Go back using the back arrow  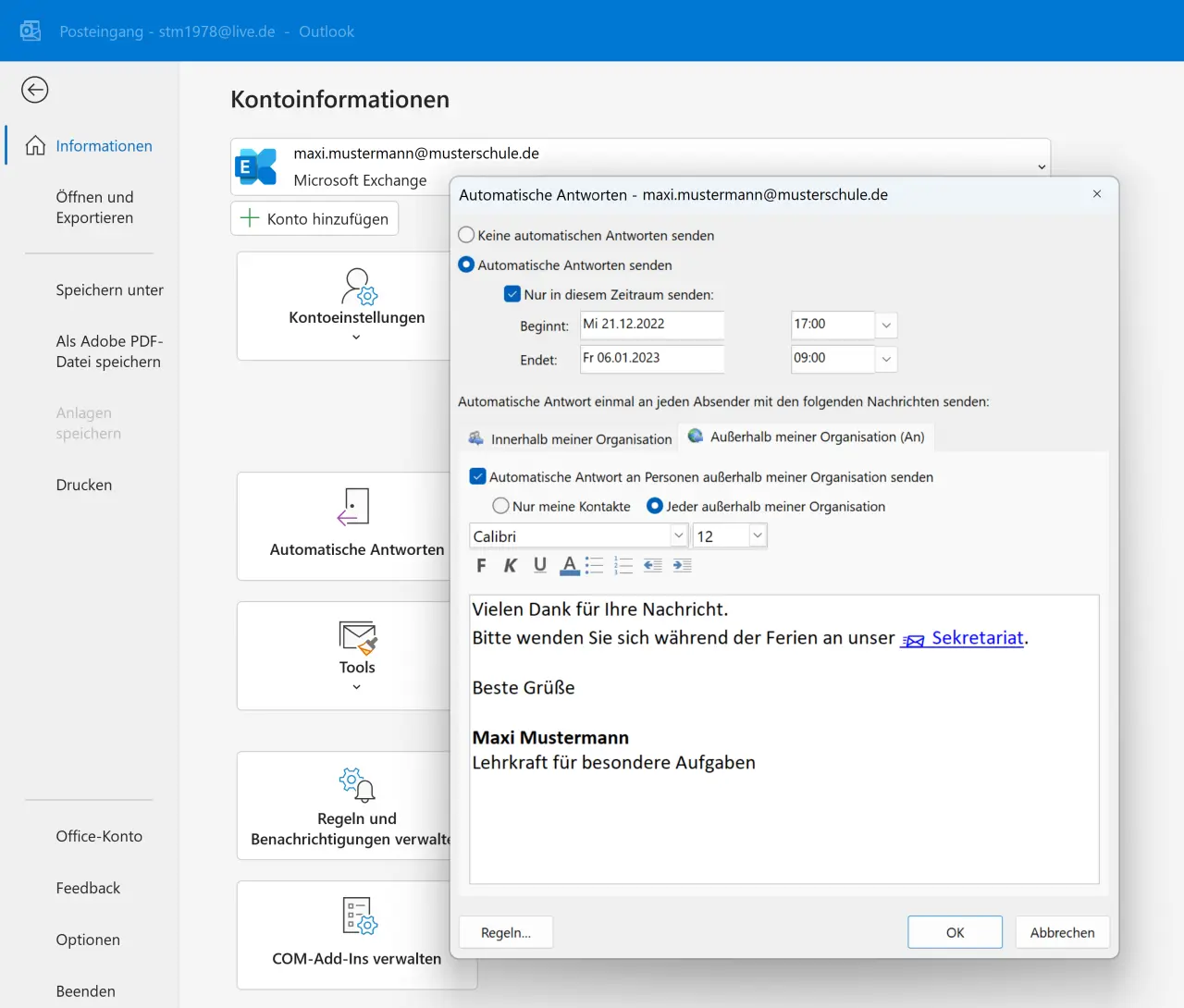pos(35,90)
